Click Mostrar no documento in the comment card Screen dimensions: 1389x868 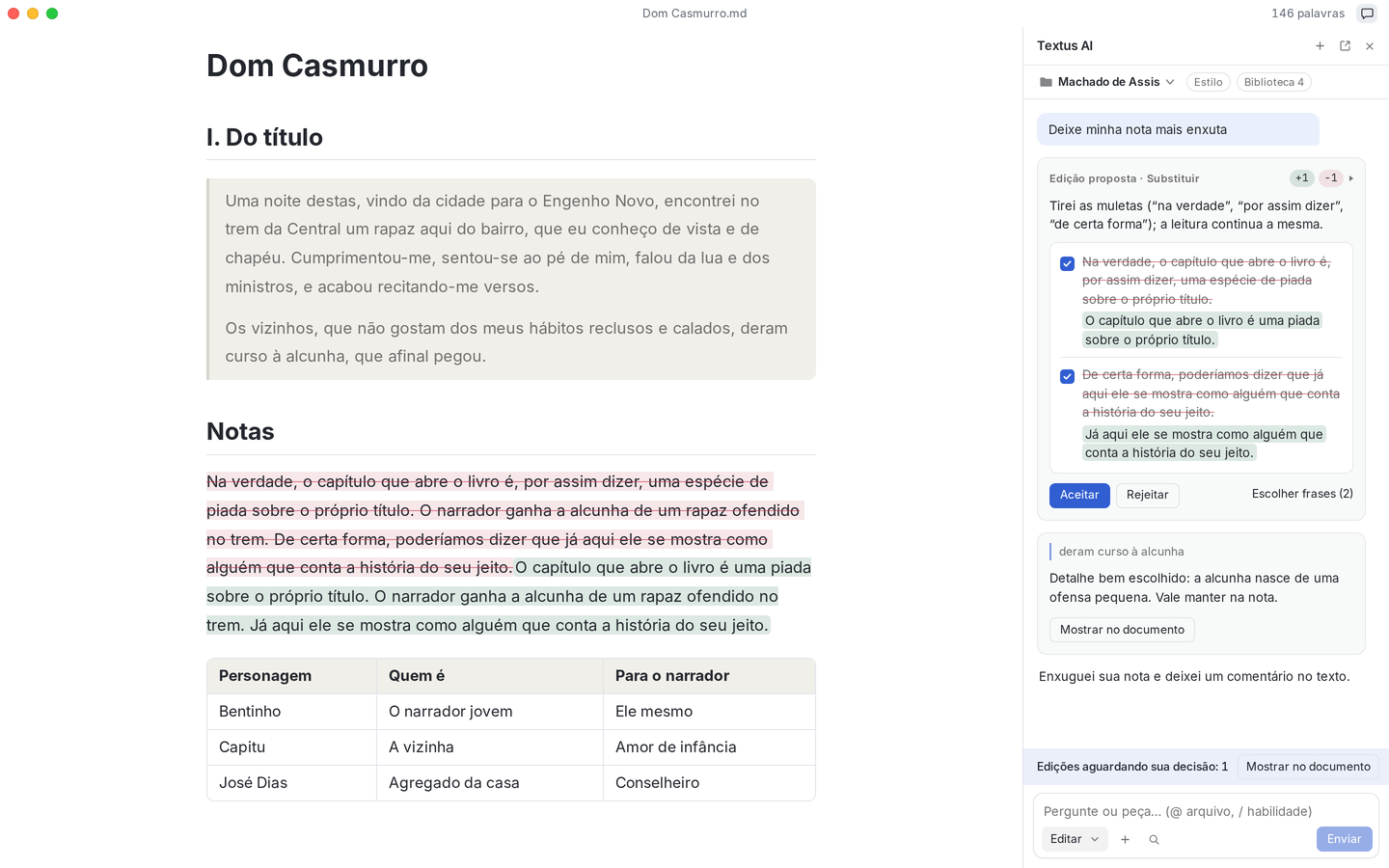(x=1122, y=630)
